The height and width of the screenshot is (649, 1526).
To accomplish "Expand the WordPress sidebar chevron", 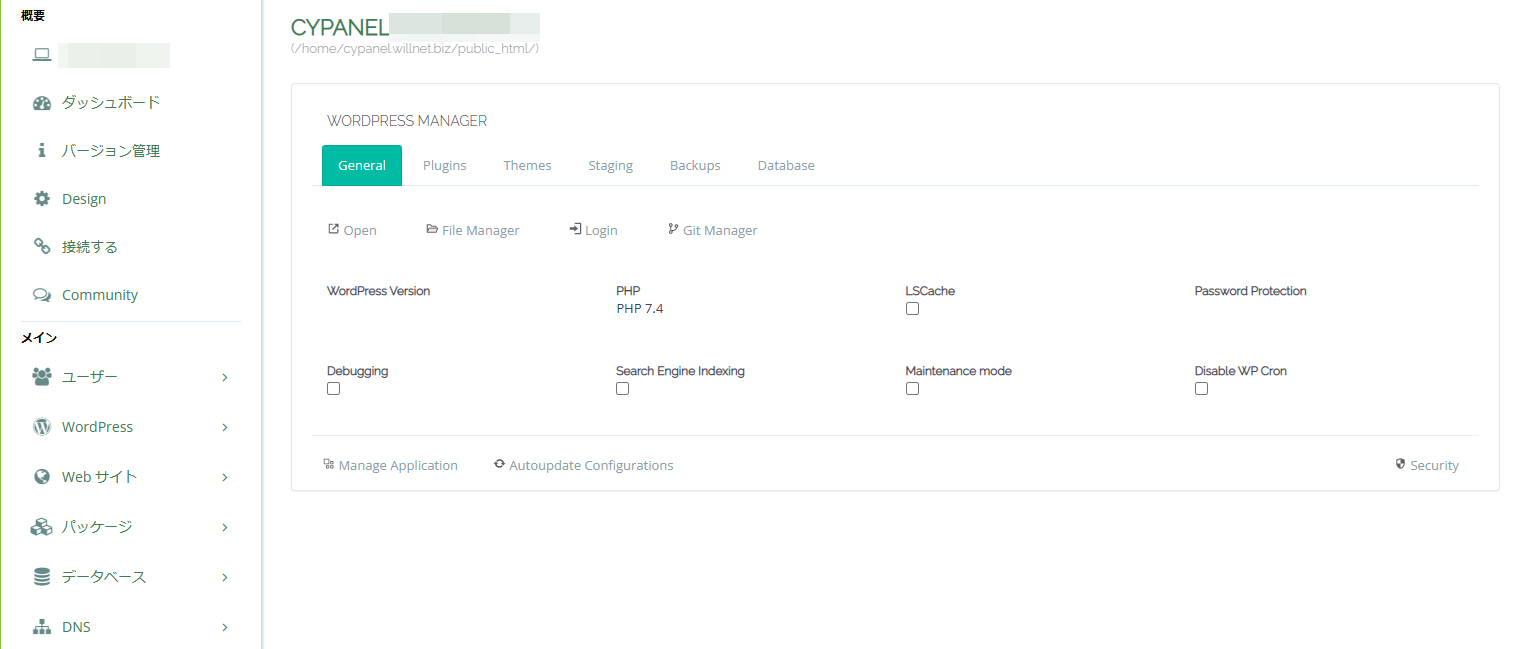I will tap(225, 427).
